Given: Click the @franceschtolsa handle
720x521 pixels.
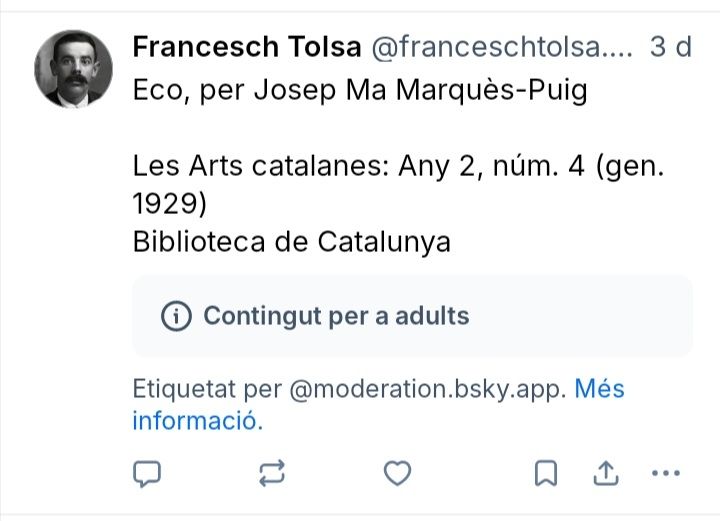Looking at the screenshot, I should (502, 47).
